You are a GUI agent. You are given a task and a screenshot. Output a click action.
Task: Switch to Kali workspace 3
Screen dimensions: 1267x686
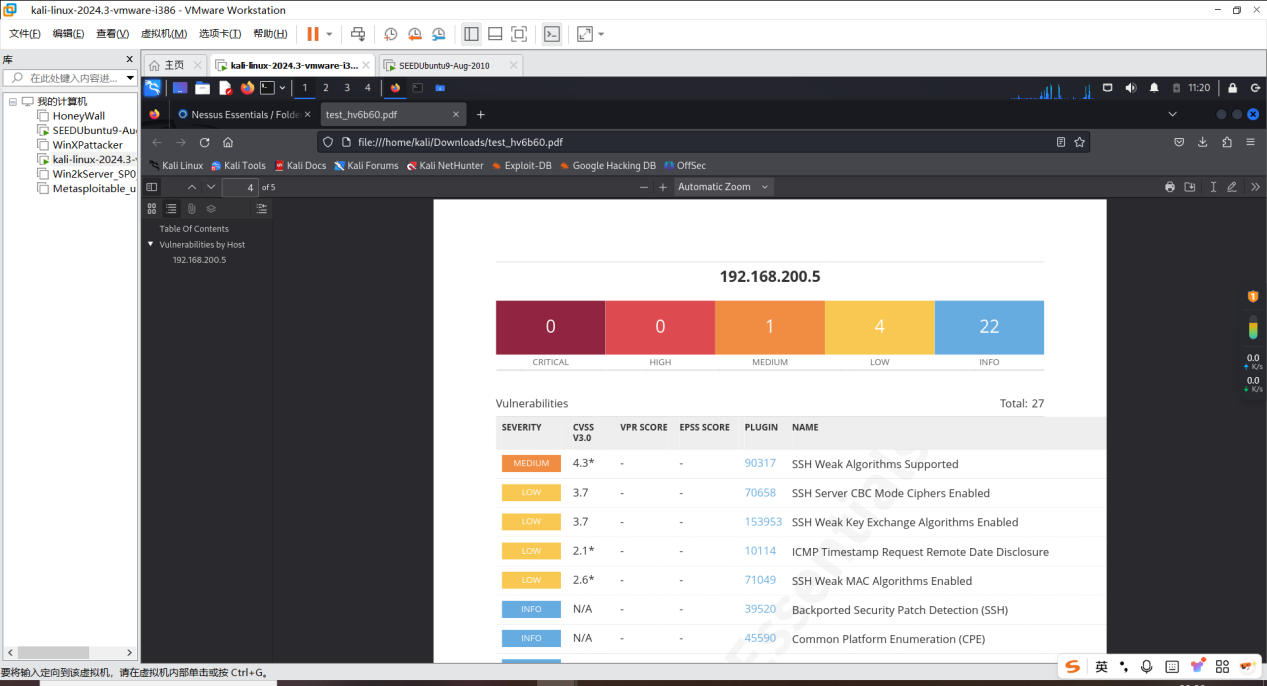click(x=347, y=88)
